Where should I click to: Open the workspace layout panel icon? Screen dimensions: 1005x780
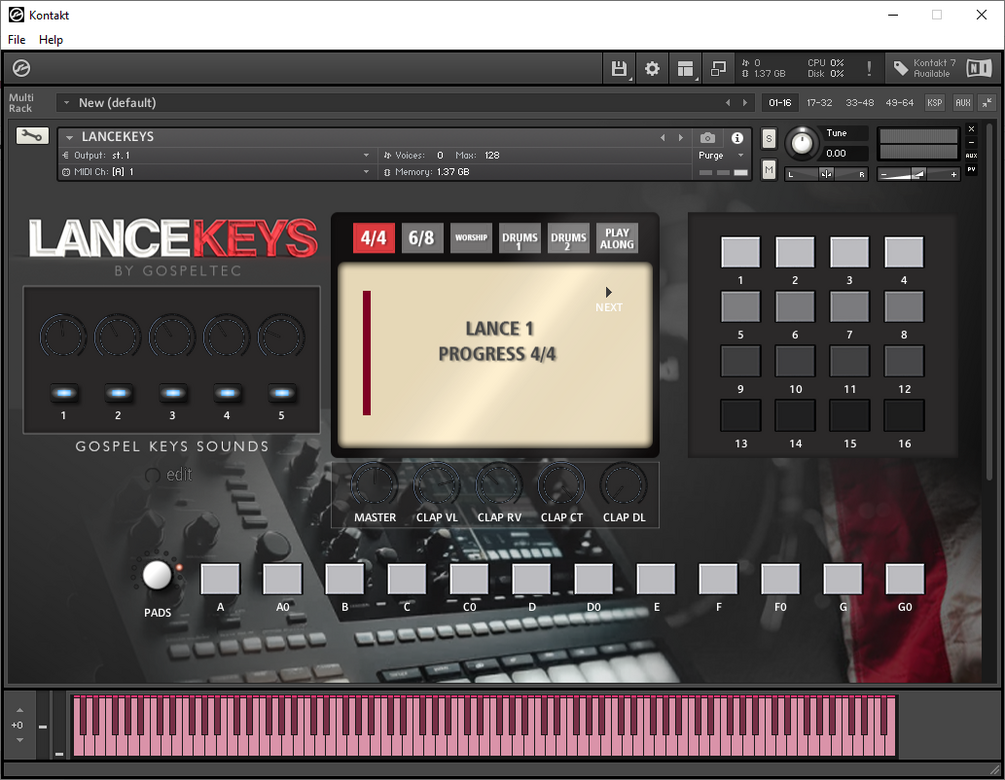[x=685, y=69]
